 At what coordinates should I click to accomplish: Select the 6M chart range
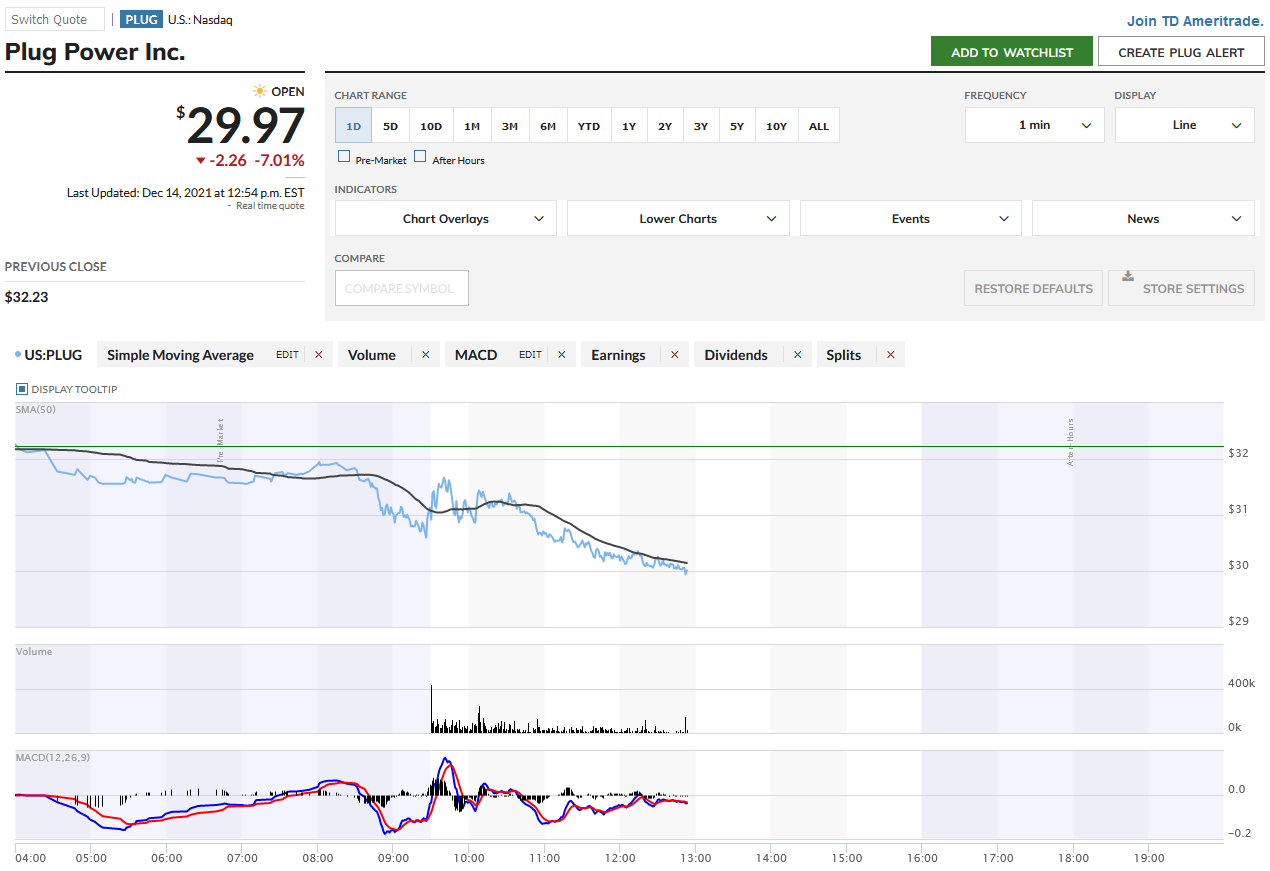[x=548, y=126]
